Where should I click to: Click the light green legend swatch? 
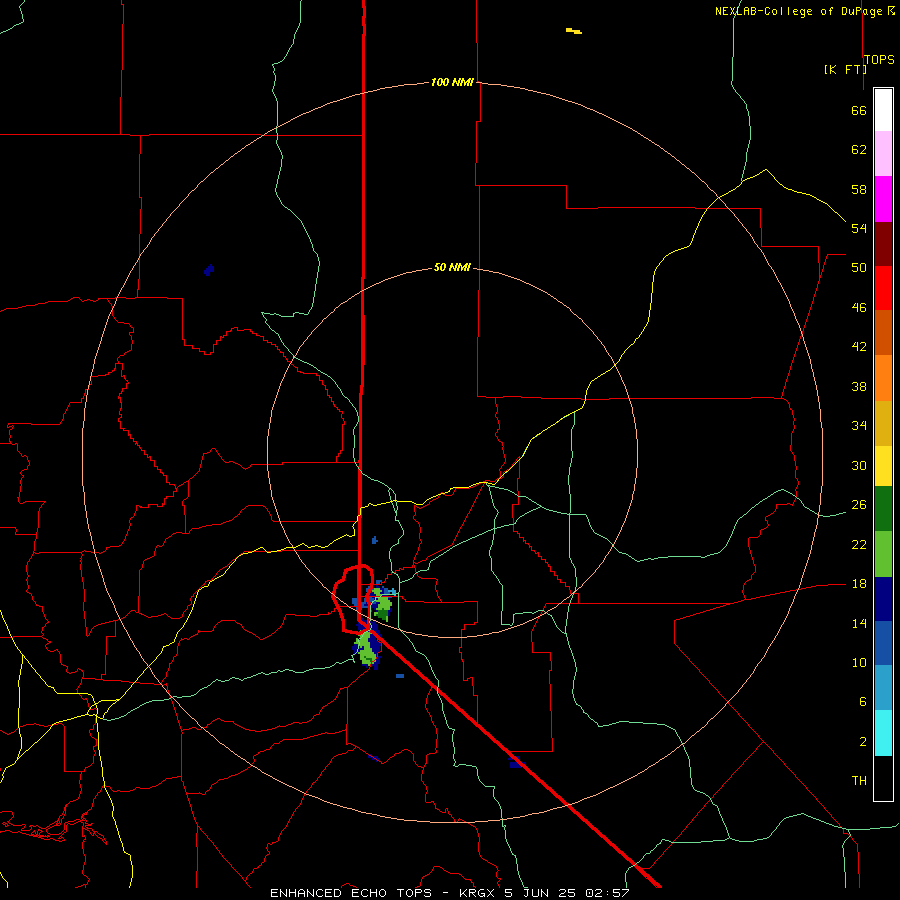(x=883, y=554)
